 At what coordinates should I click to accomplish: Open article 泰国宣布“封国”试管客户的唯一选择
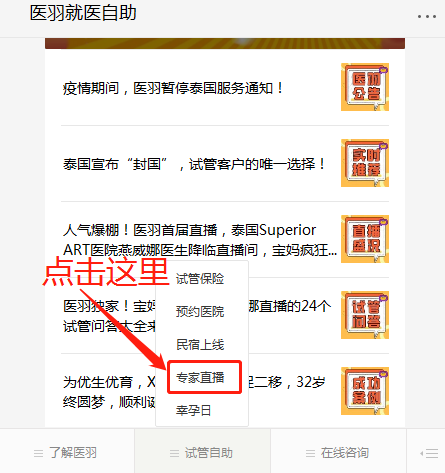tap(194, 164)
